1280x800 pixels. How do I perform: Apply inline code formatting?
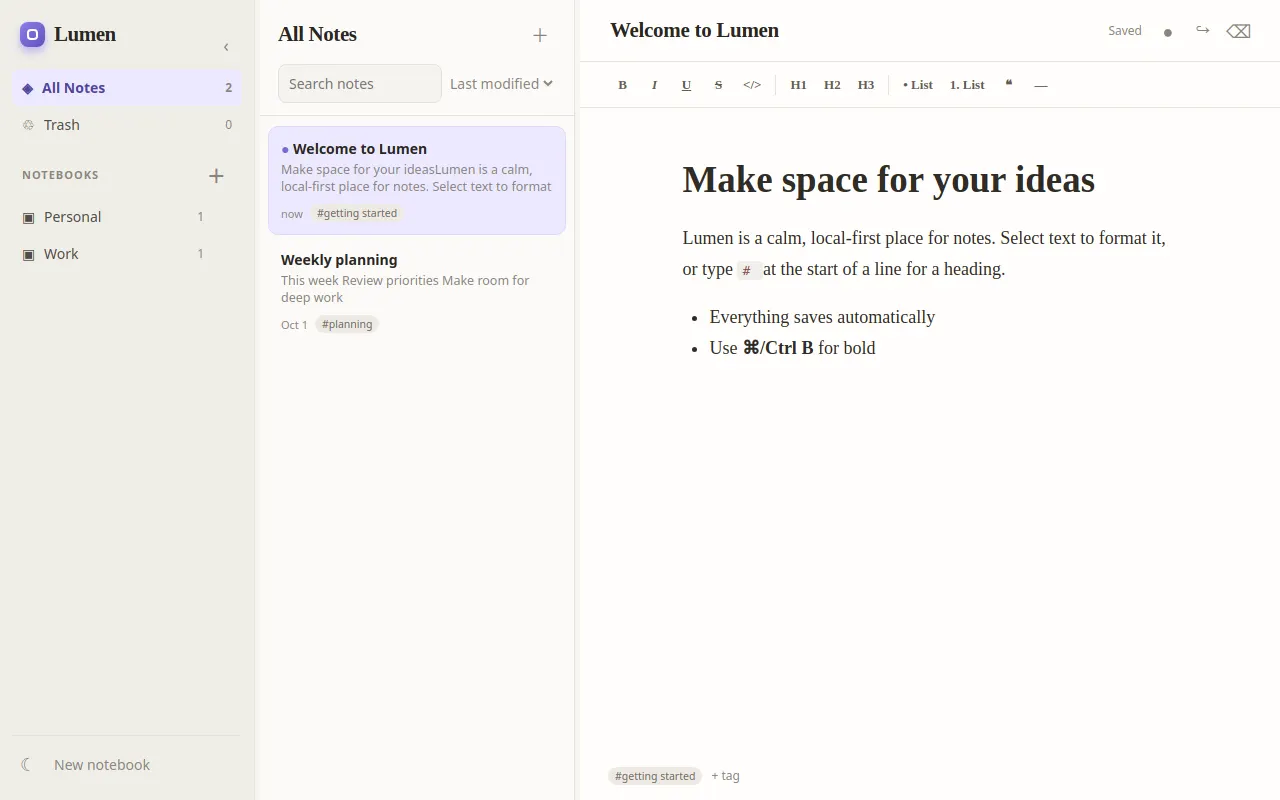pyautogui.click(x=752, y=85)
